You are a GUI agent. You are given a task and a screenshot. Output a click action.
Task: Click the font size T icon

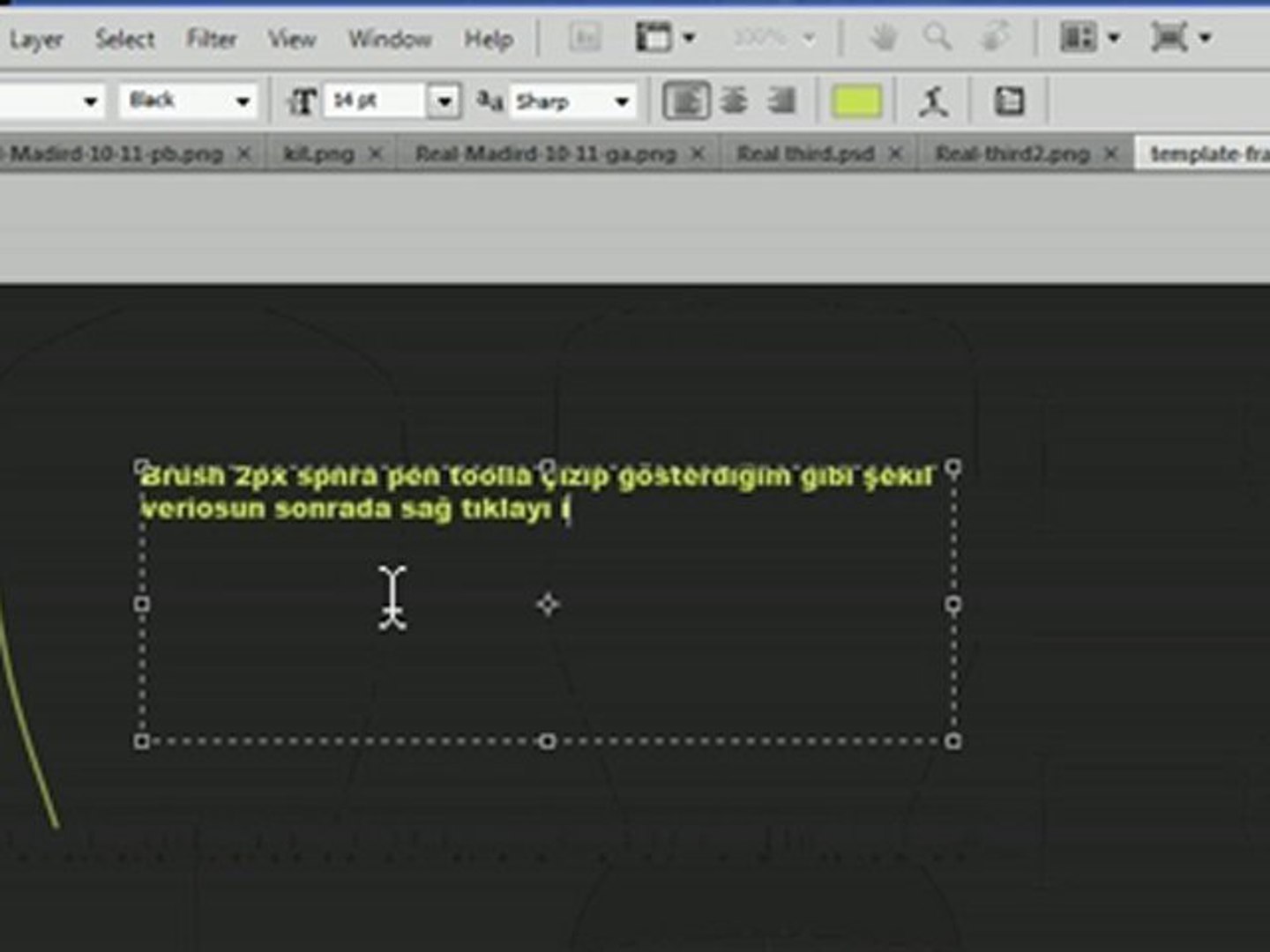coord(302,101)
